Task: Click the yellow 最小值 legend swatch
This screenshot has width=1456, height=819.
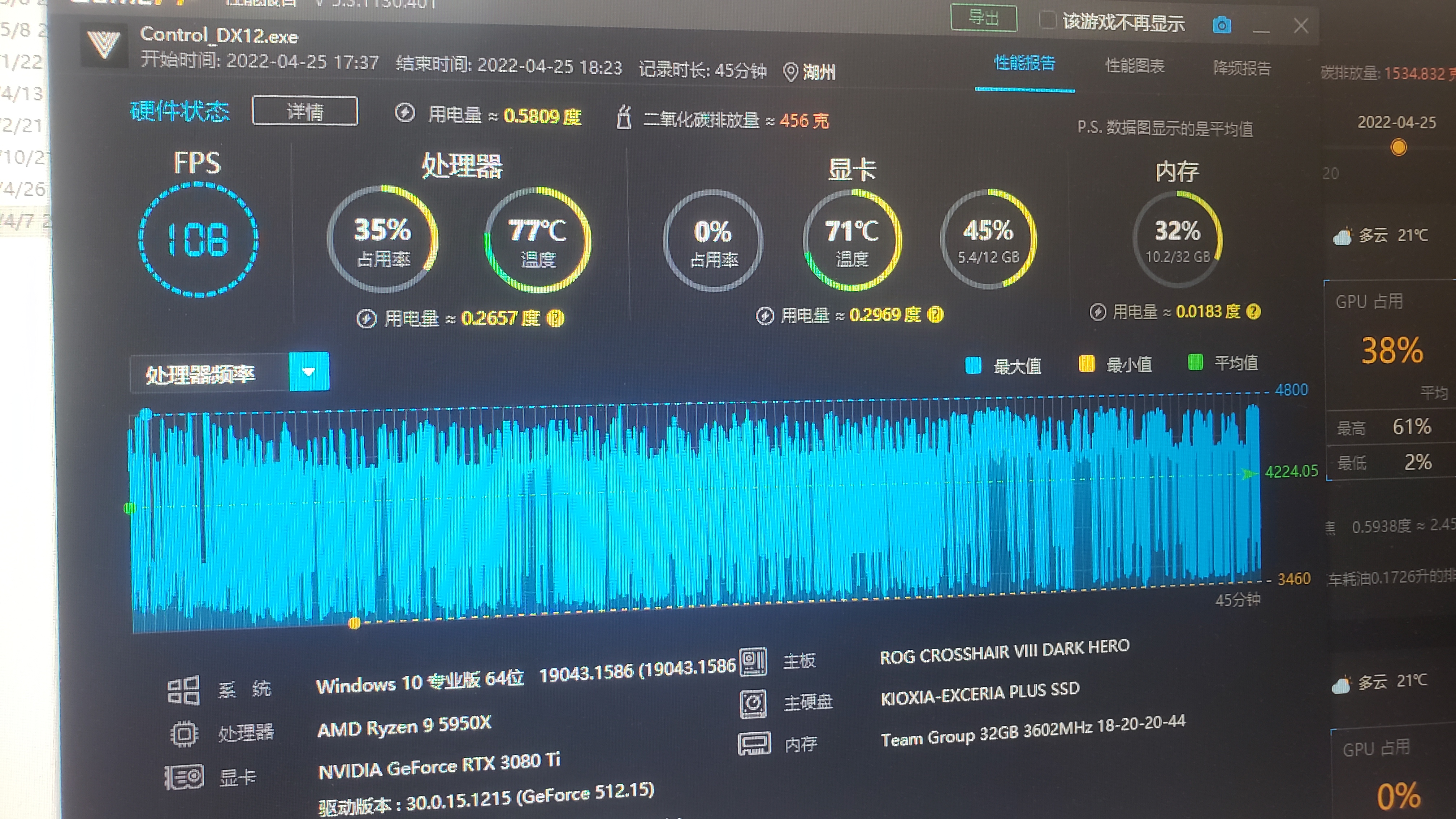Action: [1086, 363]
